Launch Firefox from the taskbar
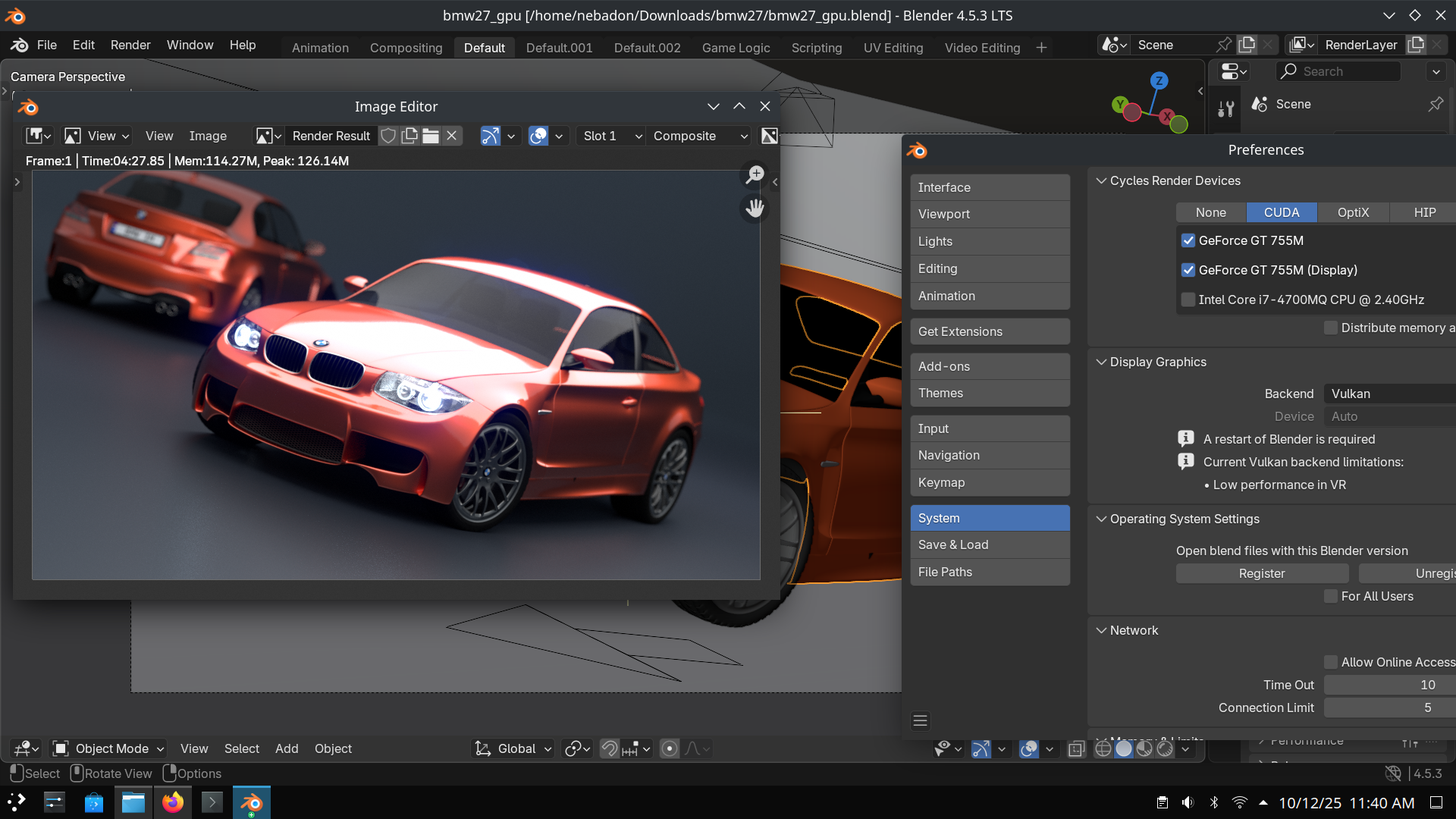1456x819 pixels. coord(173,802)
